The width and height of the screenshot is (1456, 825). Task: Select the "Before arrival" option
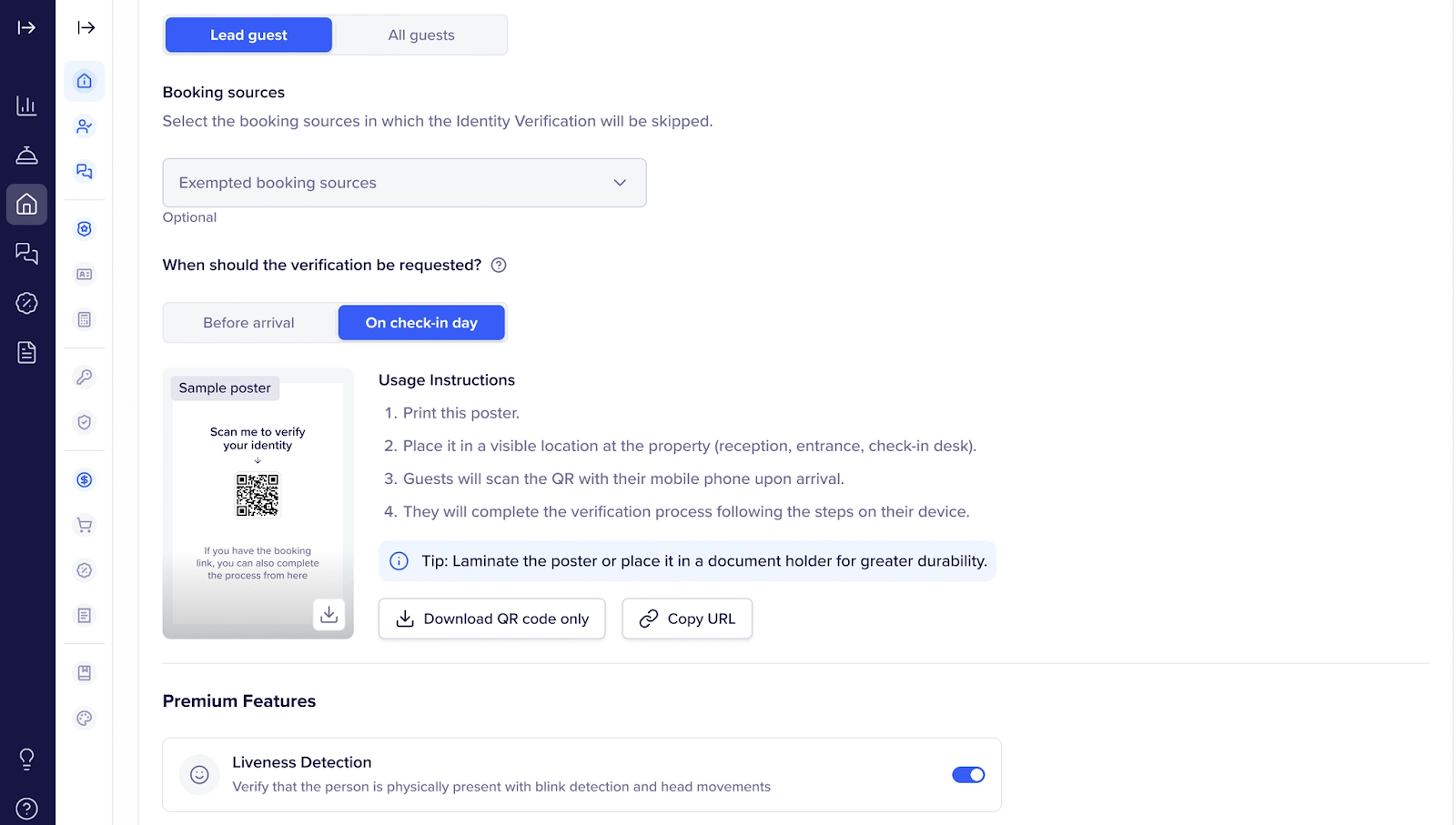click(248, 323)
